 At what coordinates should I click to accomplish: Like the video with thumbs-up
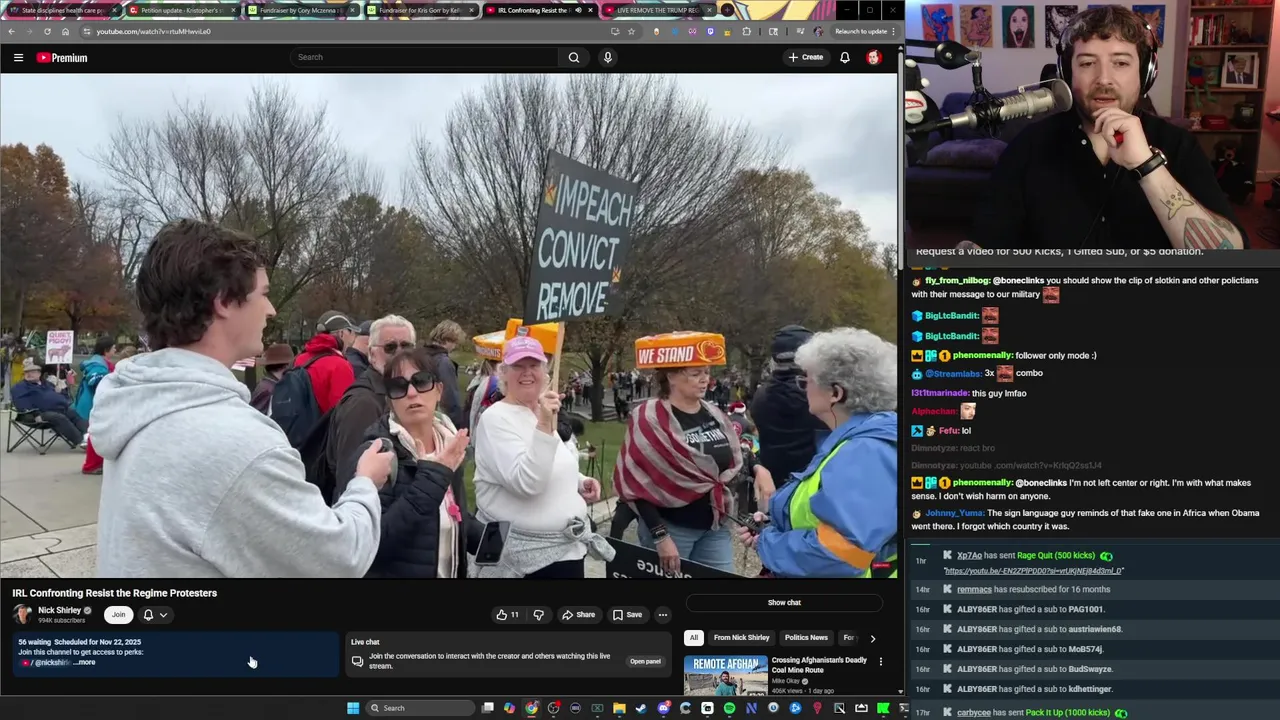coord(507,615)
